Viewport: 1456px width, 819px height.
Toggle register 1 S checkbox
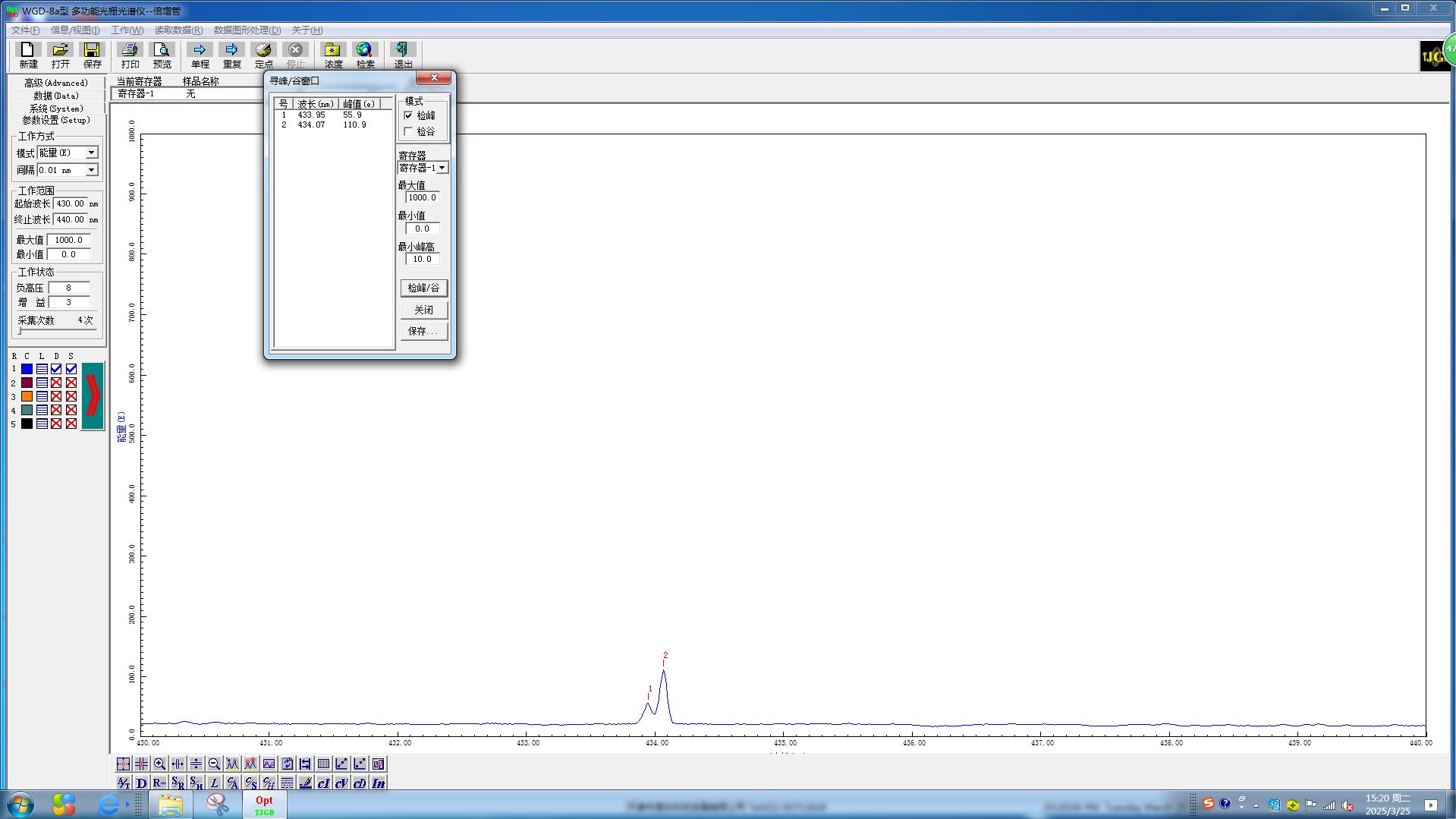71,369
